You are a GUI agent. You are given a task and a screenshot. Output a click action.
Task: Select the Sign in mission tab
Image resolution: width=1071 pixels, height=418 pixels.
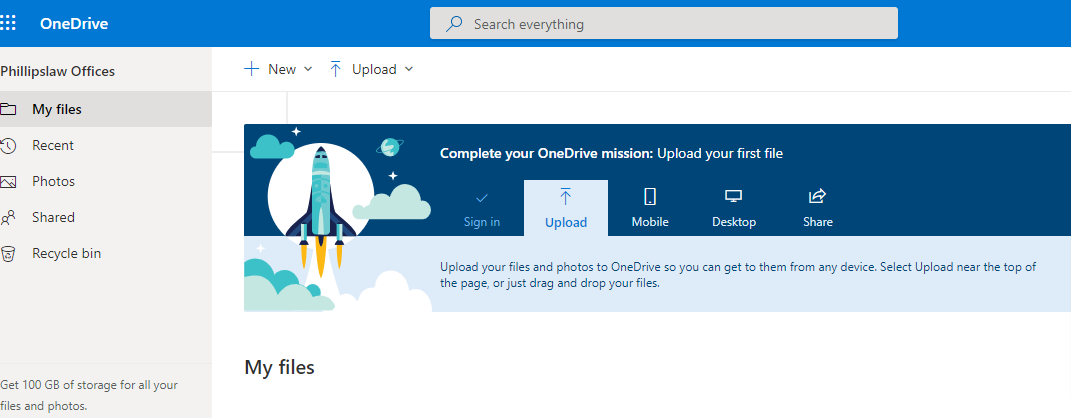pyautogui.click(x=482, y=208)
